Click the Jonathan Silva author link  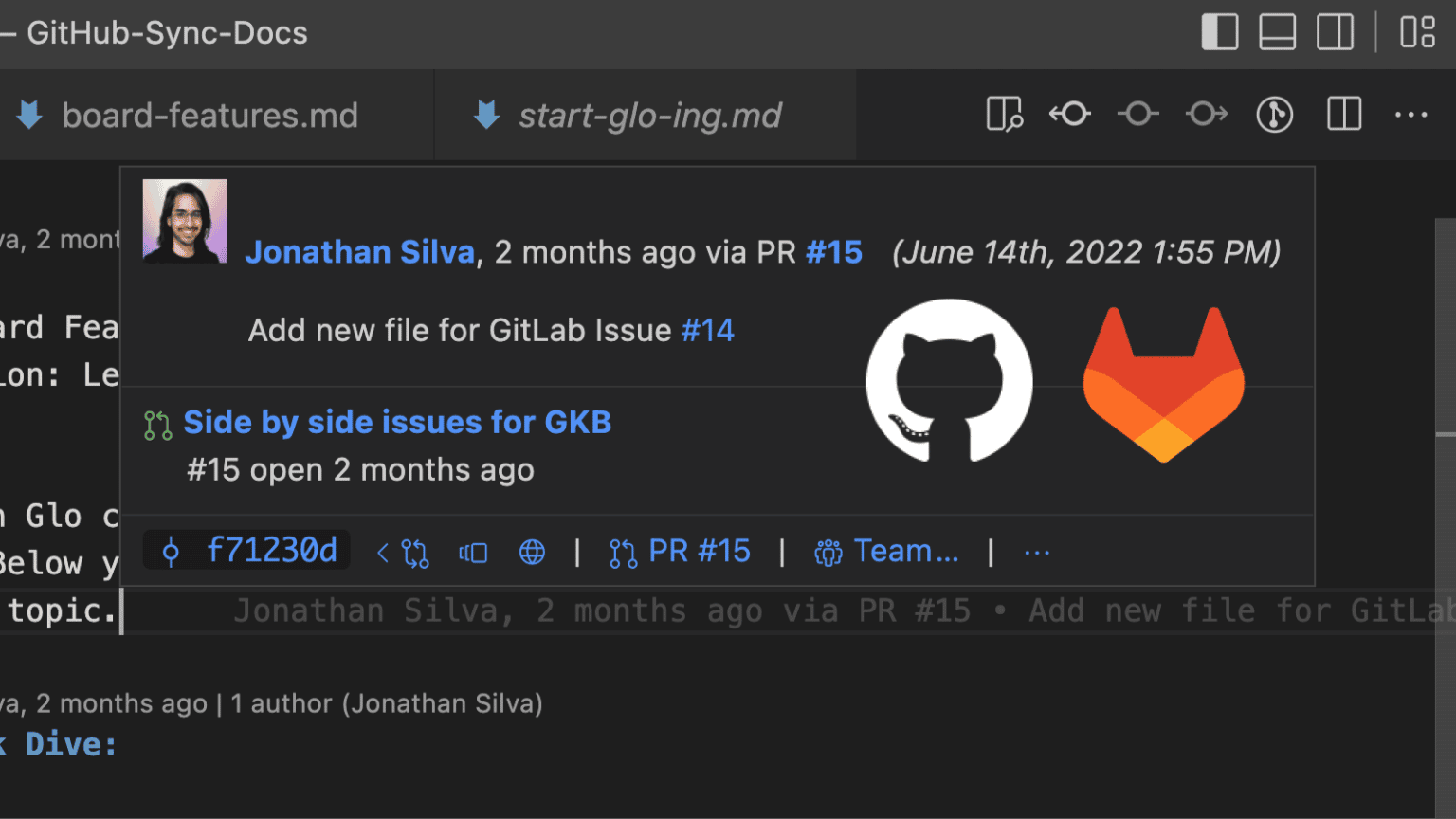[360, 251]
